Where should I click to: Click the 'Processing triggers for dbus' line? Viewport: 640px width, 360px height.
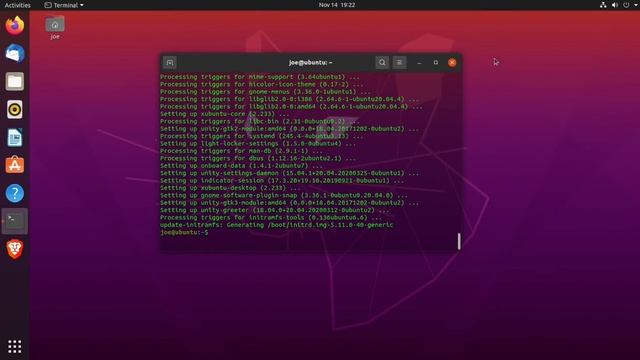[258, 158]
